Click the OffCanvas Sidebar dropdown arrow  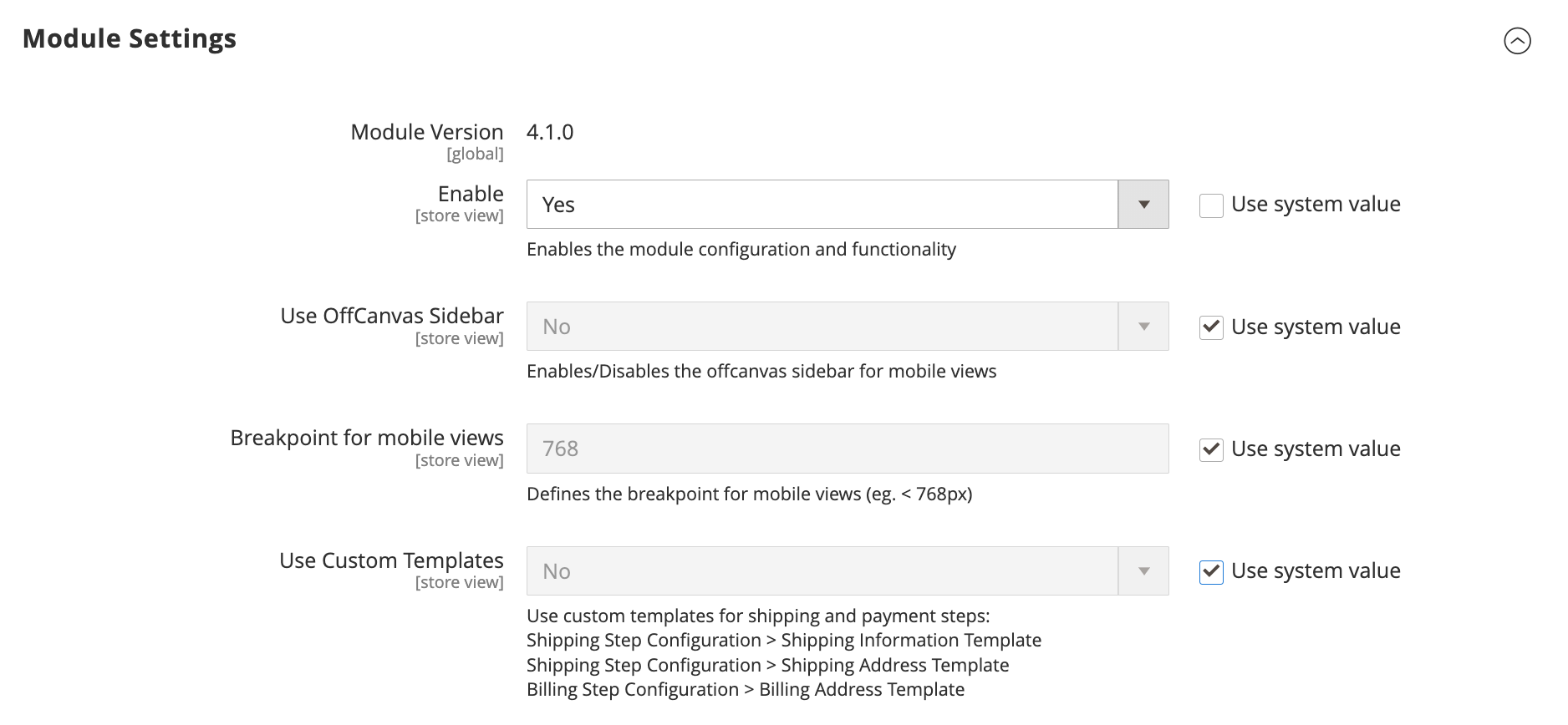click(x=1143, y=327)
